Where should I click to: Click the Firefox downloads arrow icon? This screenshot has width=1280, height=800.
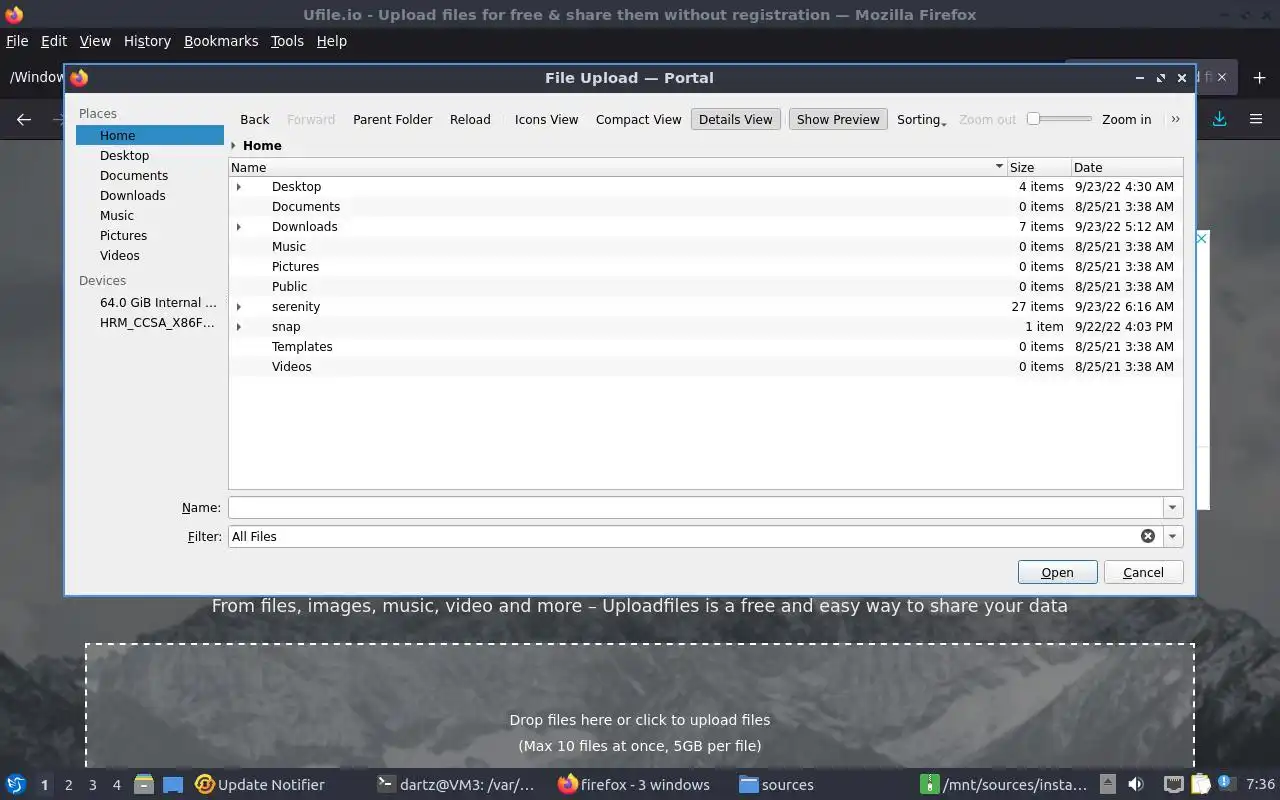click(x=1219, y=119)
